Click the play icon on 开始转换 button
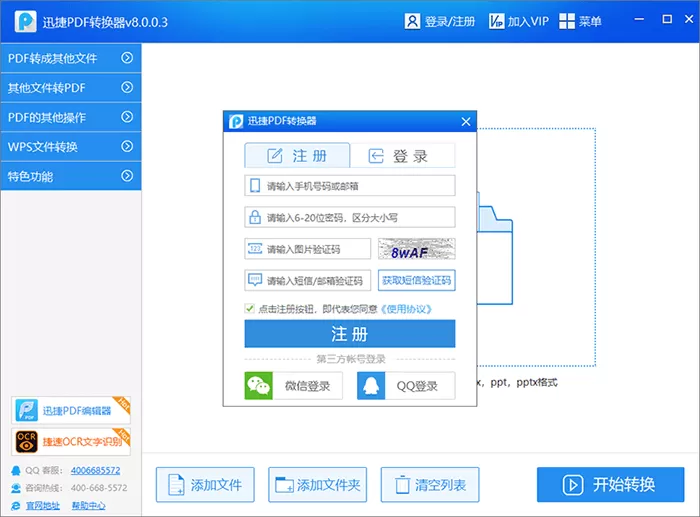The width and height of the screenshot is (700, 517). (x=573, y=485)
